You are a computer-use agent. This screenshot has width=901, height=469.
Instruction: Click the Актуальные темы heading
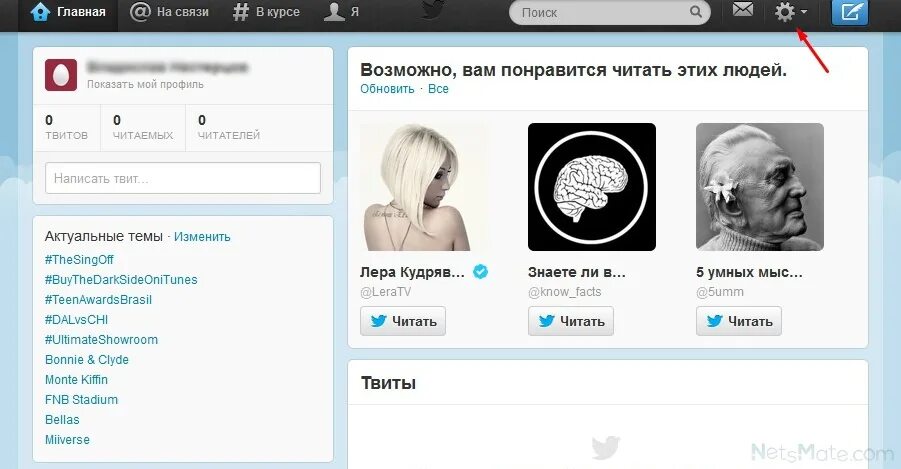click(x=104, y=237)
